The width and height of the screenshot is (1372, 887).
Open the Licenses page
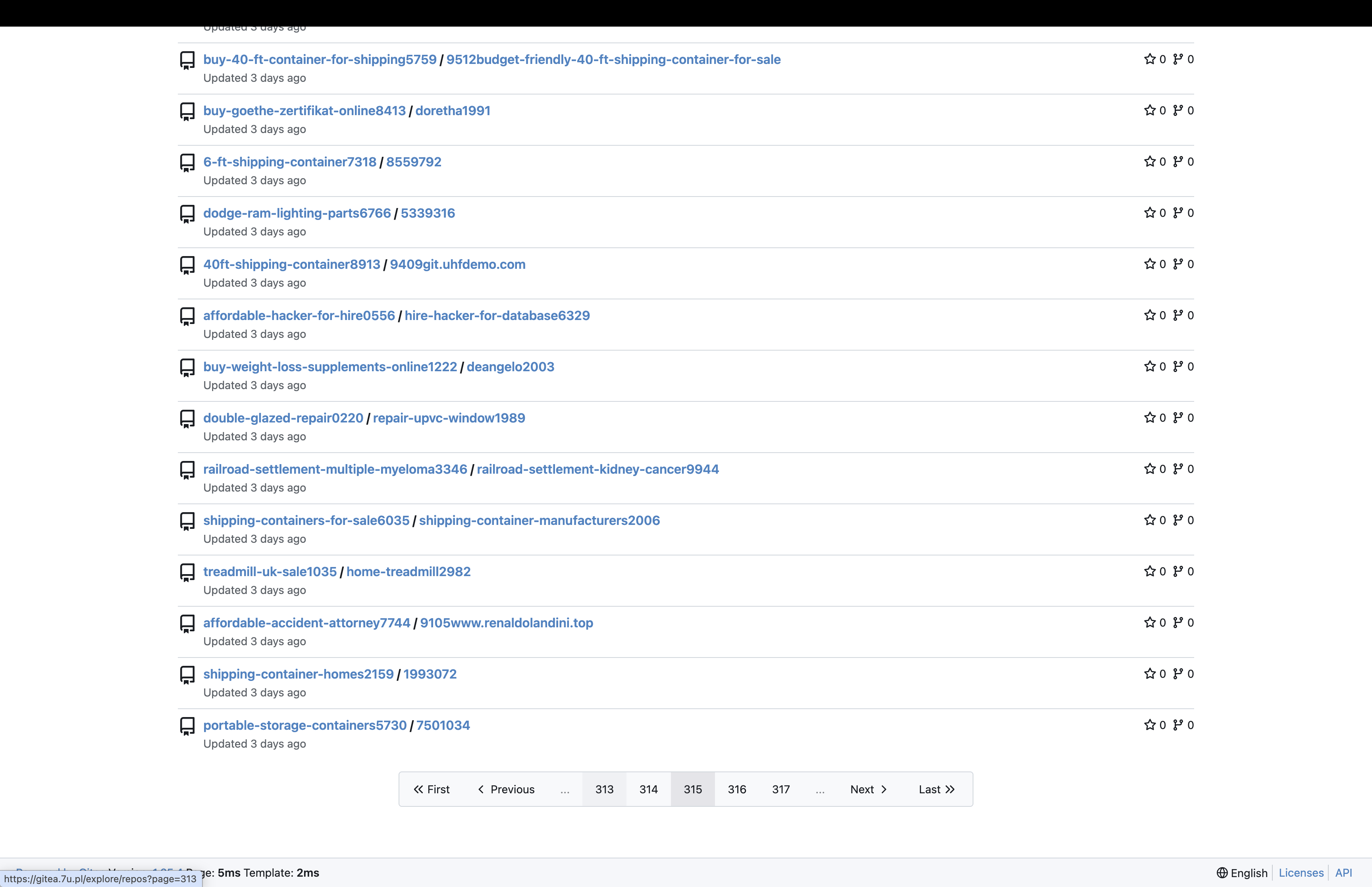point(1301,873)
